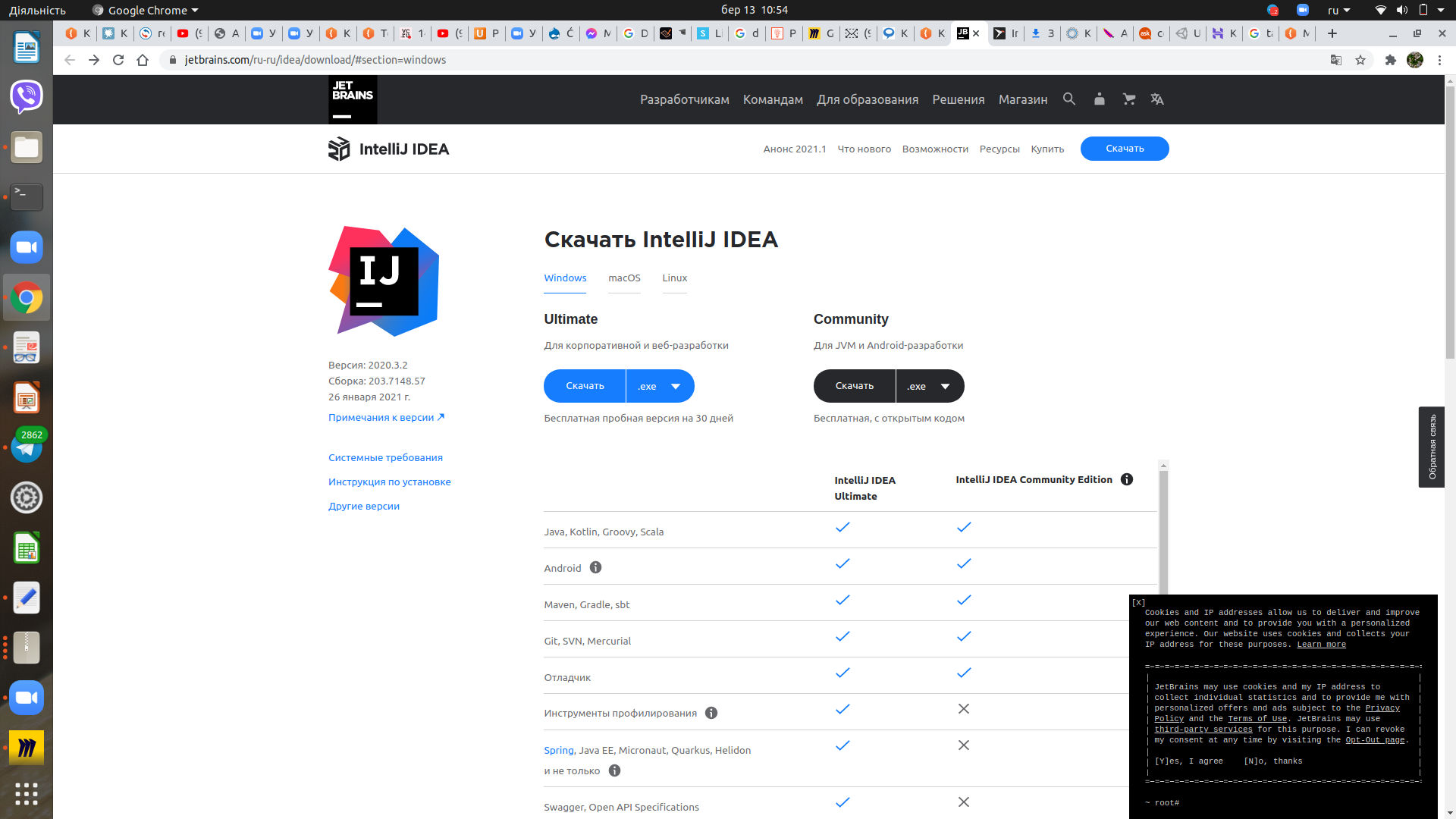This screenshot has width=1456, height=819.
Task: Click the IntelliJ IDEA product logo
Action: pos(388,149)
